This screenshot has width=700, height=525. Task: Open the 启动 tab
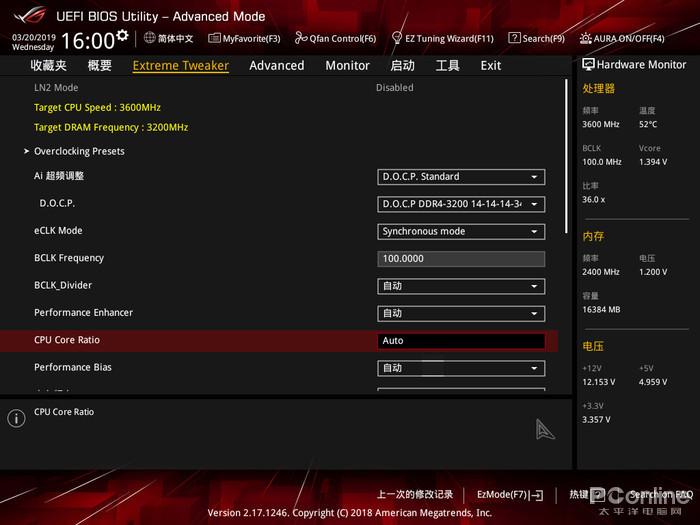coord(402,66)
